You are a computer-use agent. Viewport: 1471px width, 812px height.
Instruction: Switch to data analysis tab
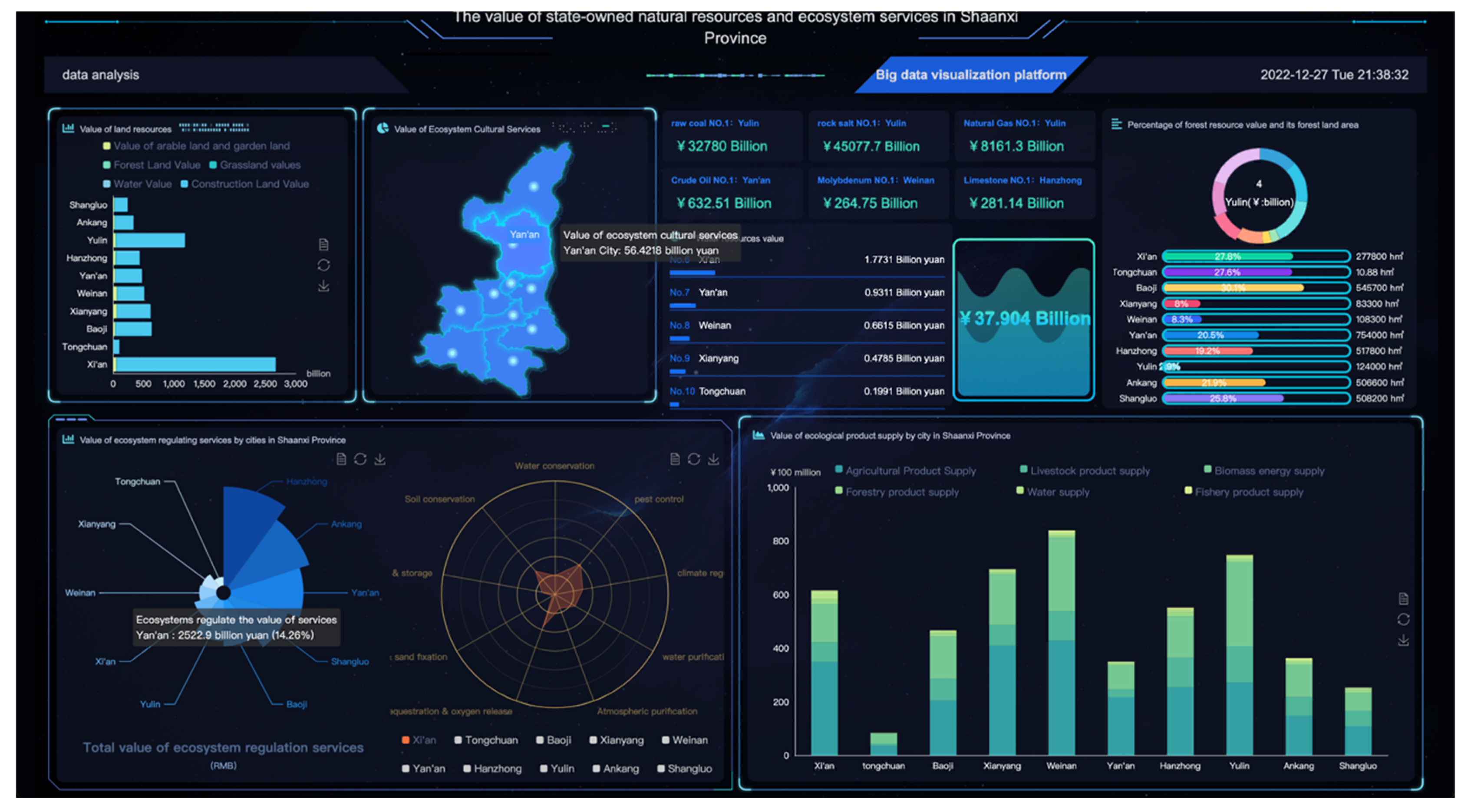click(100, 75)
